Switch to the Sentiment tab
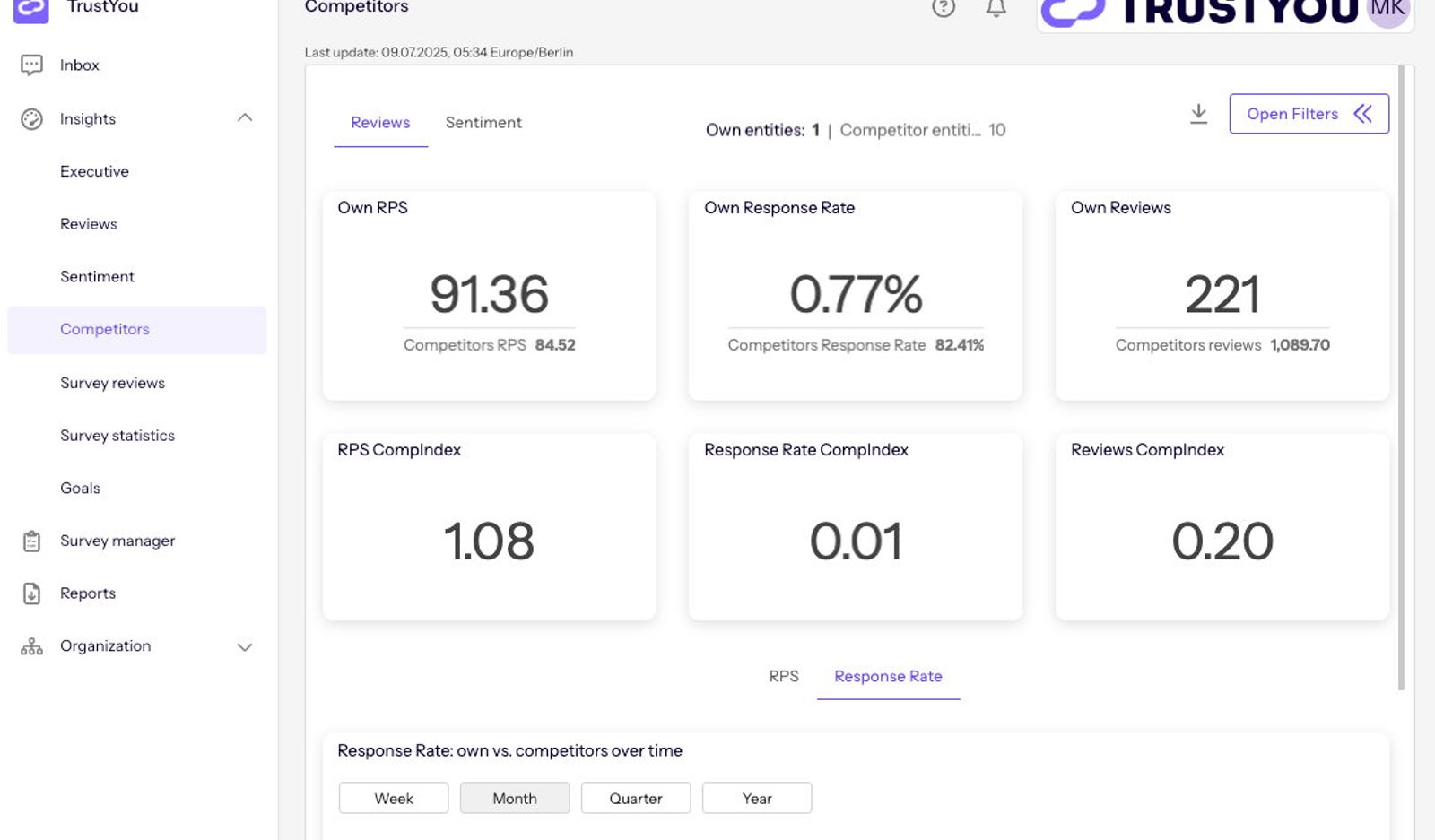 483,123
